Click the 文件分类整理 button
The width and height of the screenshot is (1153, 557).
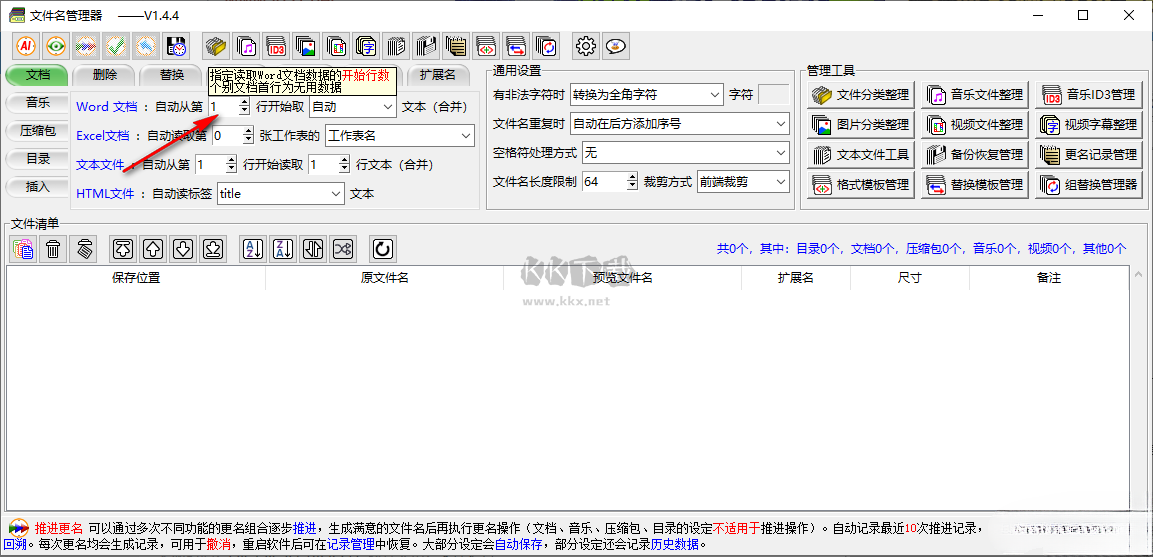click(861, 95)
